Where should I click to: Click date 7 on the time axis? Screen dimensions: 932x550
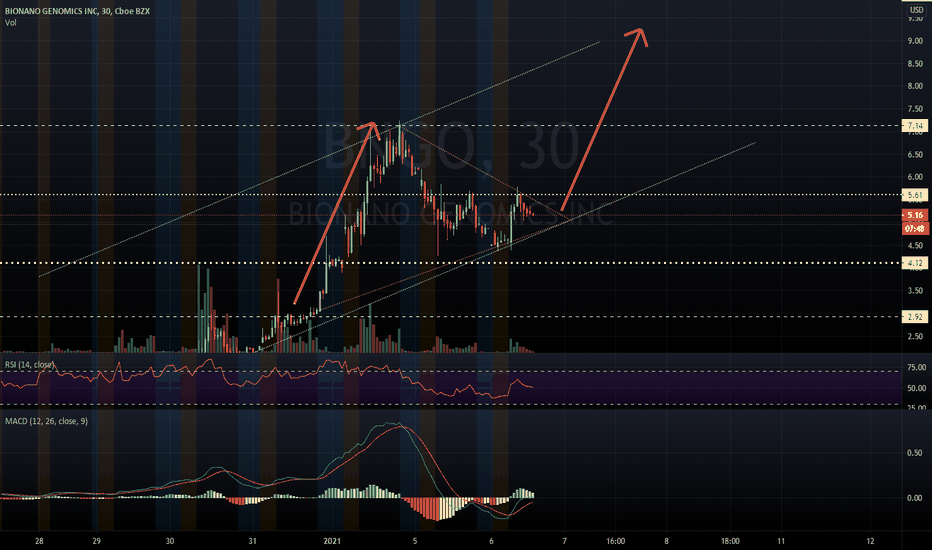pos(565,541)
